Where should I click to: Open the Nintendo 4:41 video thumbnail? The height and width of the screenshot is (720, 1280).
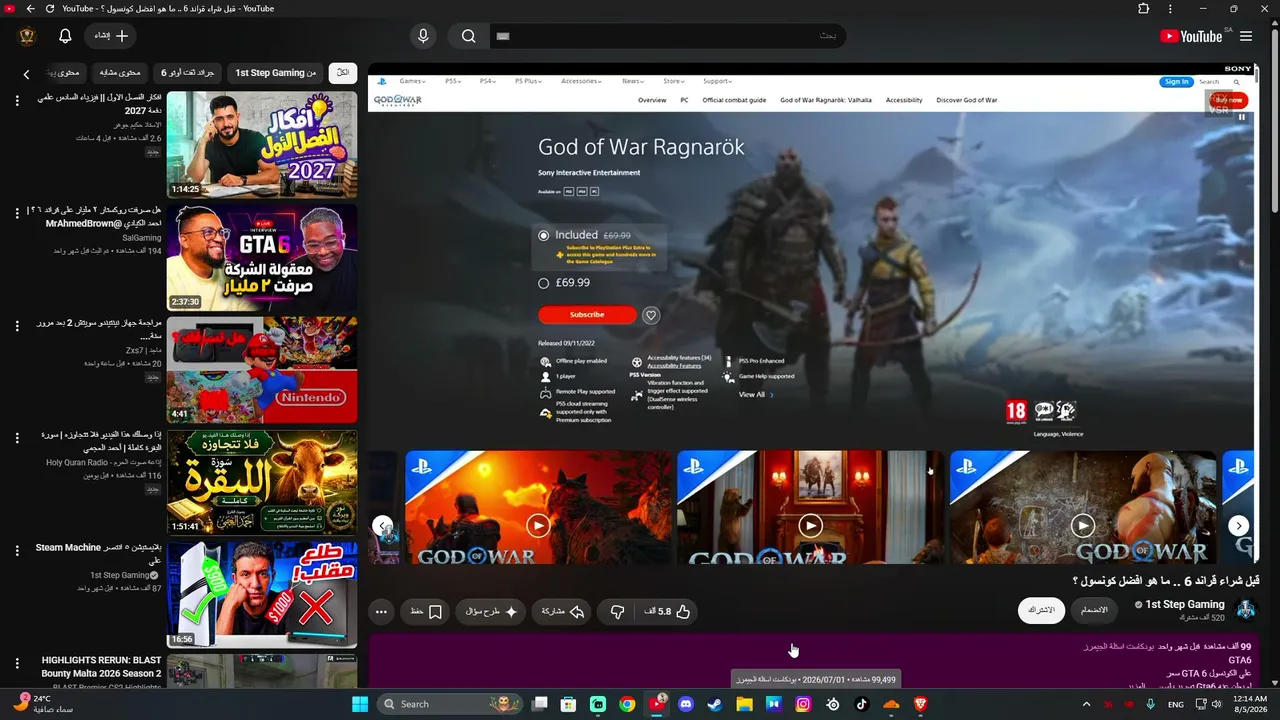click(262, 370)
